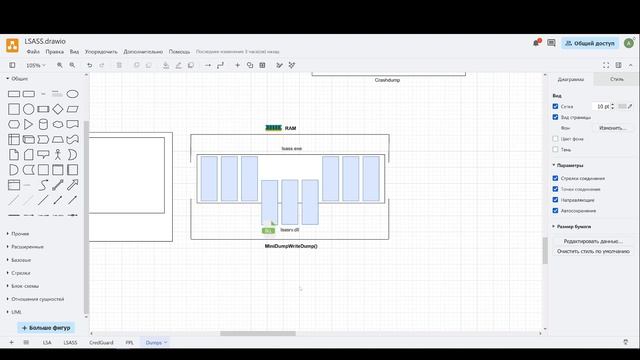Expand the Базовые shapes section
The width and height of the screenshot is (640, 360).
(19, 260)
